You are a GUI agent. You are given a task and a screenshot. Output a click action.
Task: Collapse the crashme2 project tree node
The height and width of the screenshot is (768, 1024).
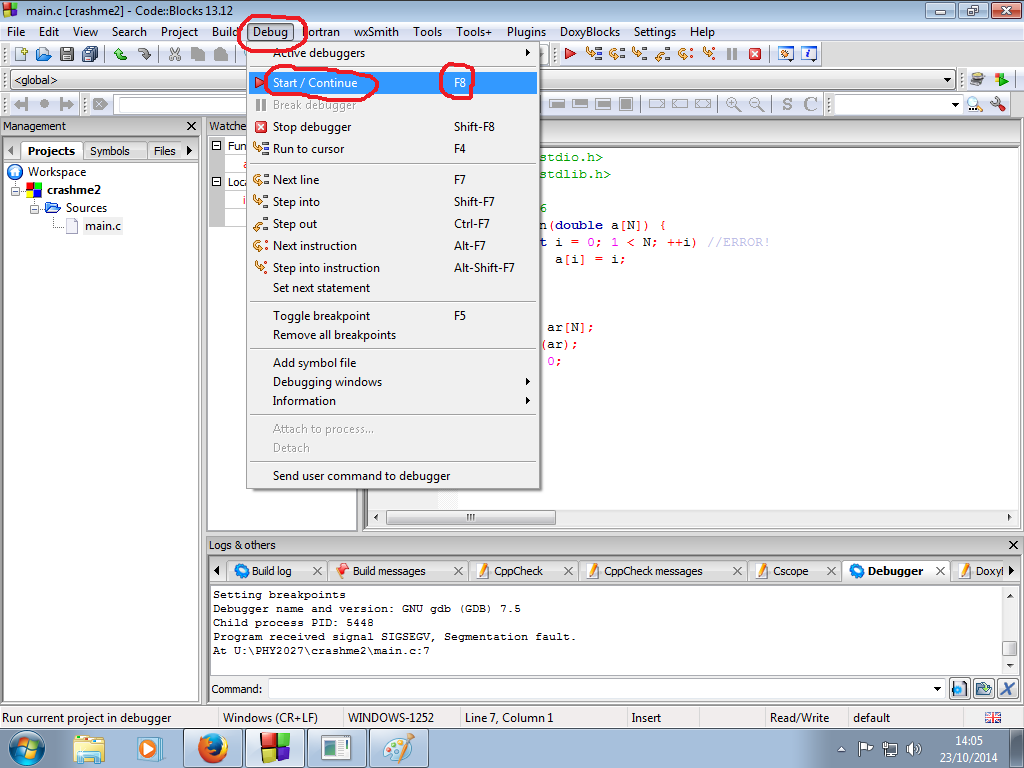16,190
